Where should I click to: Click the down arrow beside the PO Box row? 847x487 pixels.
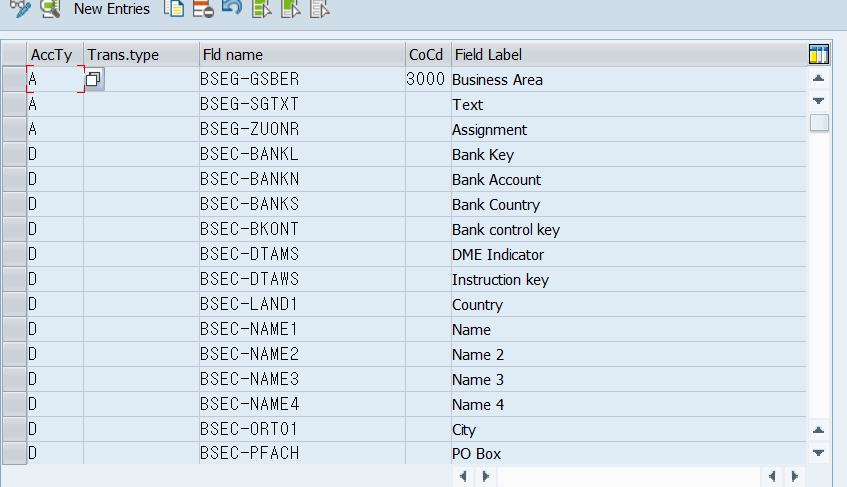(818, 453)
